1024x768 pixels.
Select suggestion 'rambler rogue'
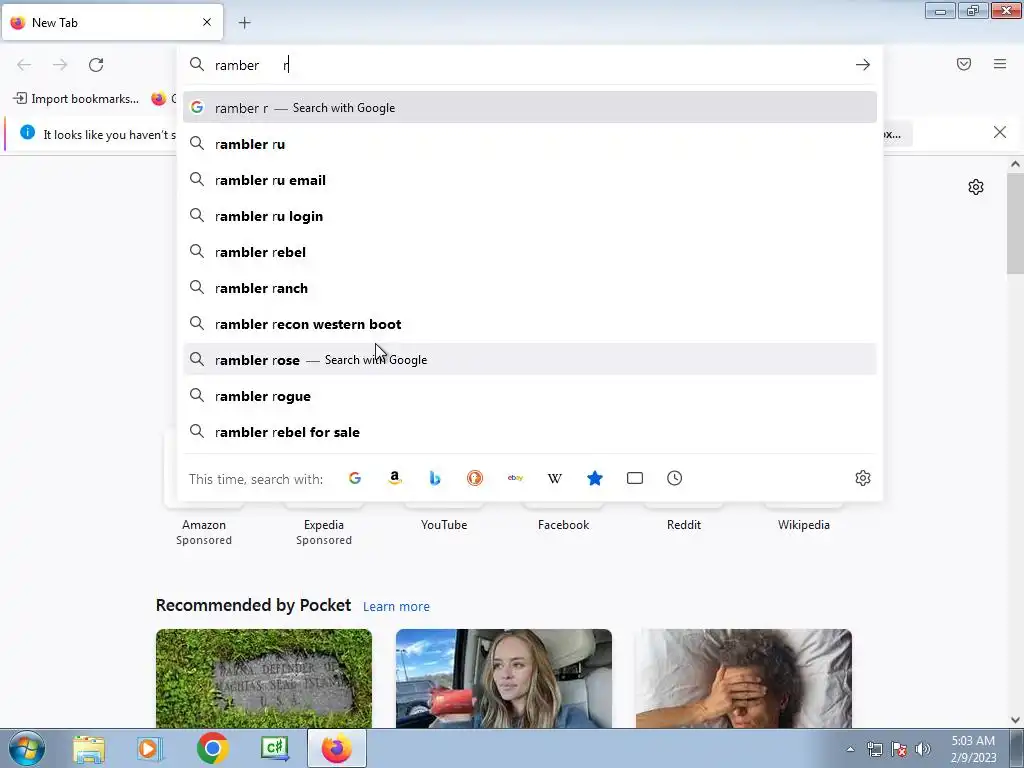click(x=530, y=396)
